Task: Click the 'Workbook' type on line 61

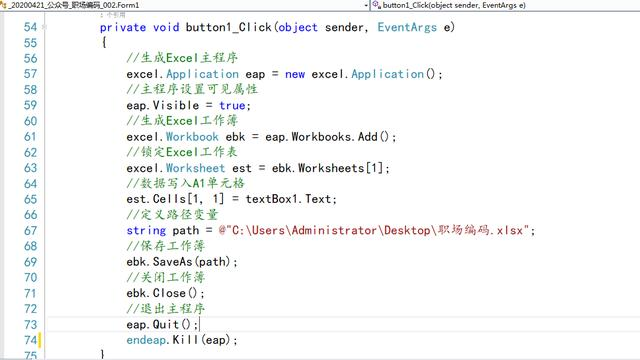Action: tap(192, 137)
